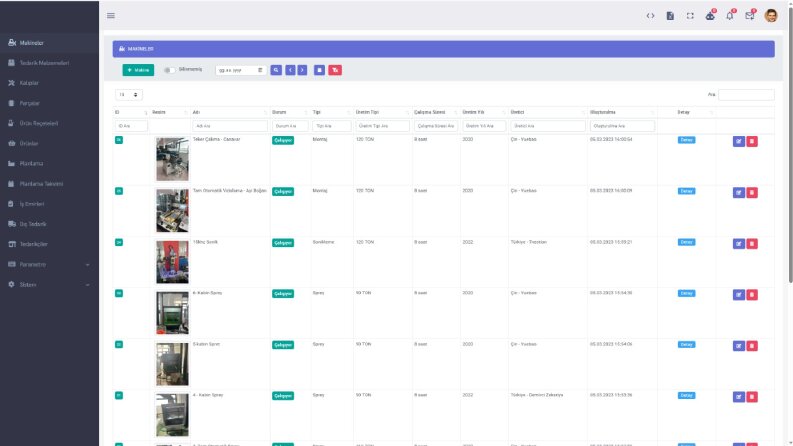Open Dış Tedarik in the sidebar
This screenshot has width=793, height=446.
point(50,224)
